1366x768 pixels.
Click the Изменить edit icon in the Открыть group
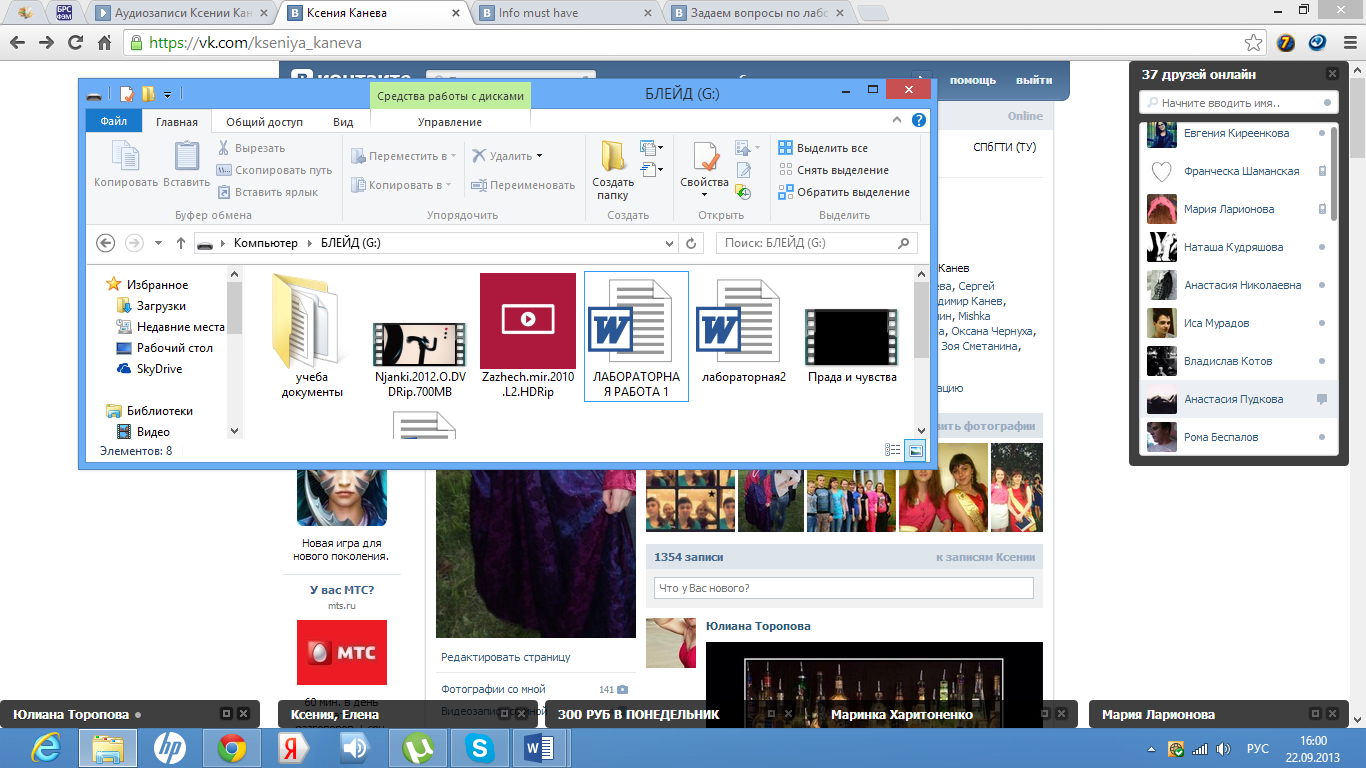[x=743, y=170]
